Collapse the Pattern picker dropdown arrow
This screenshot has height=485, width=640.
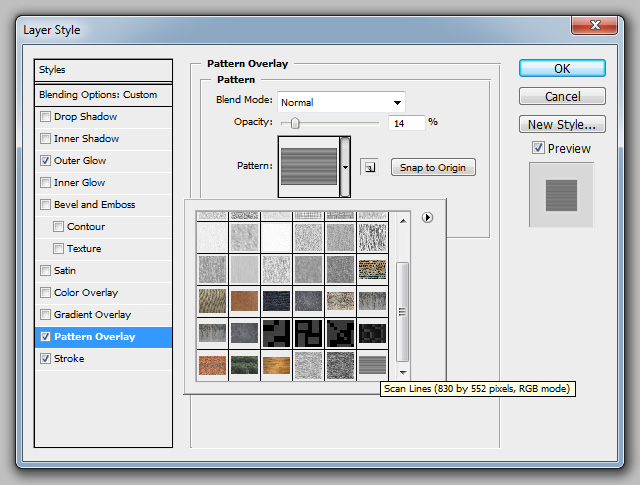point(345,167)
